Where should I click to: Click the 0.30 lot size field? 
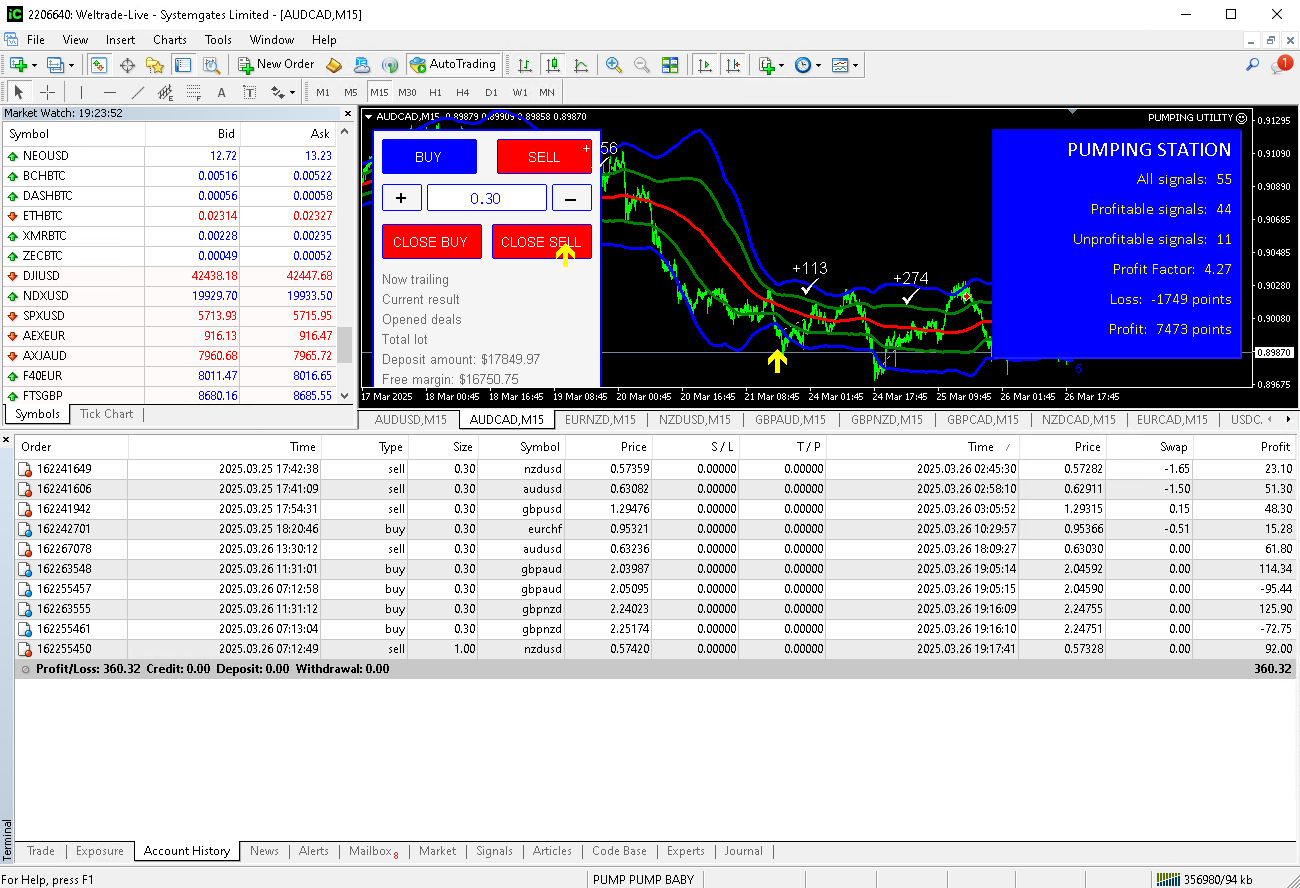(x=486, y=198)
